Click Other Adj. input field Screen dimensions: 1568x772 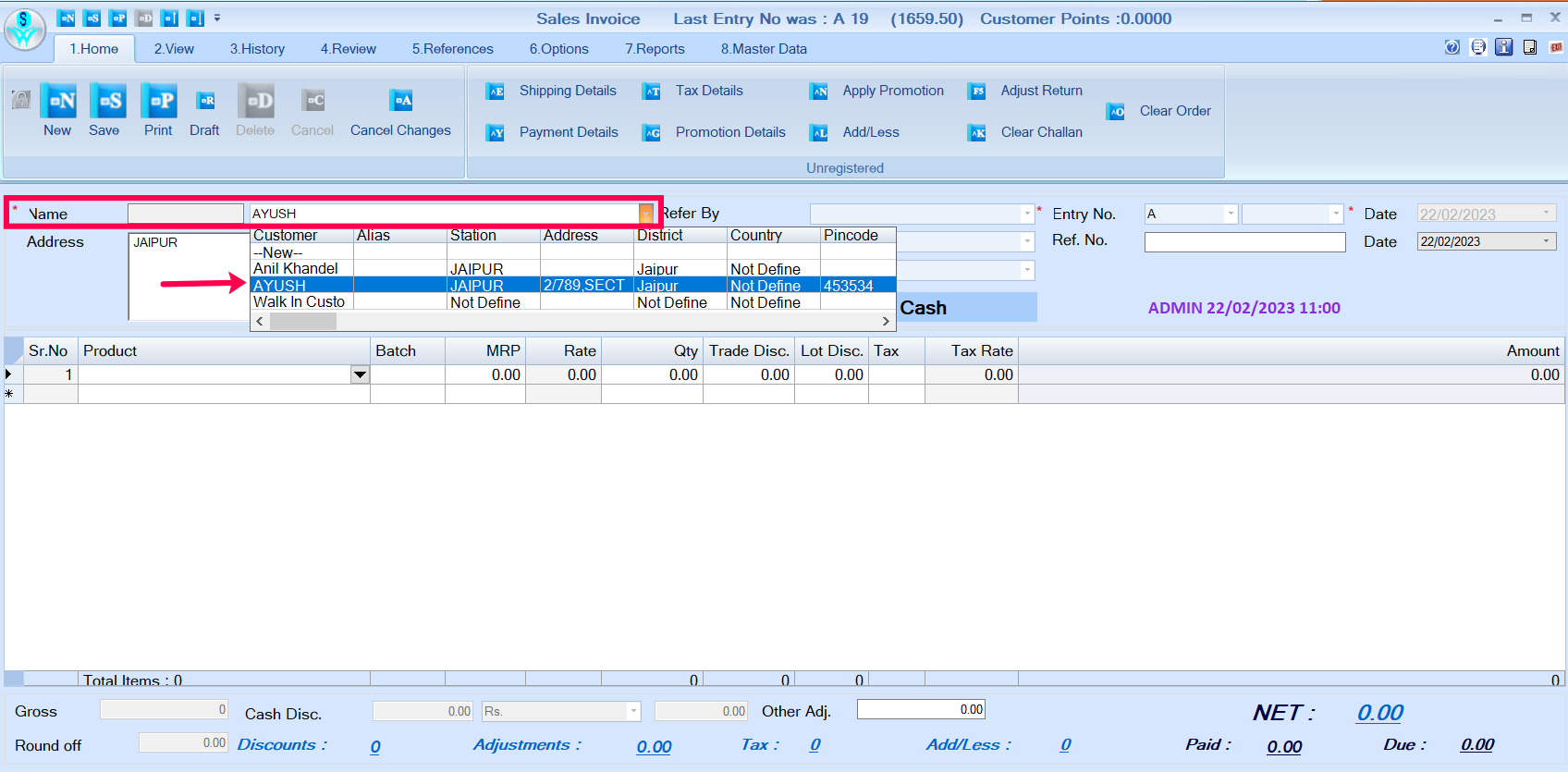tap(921, 709)
